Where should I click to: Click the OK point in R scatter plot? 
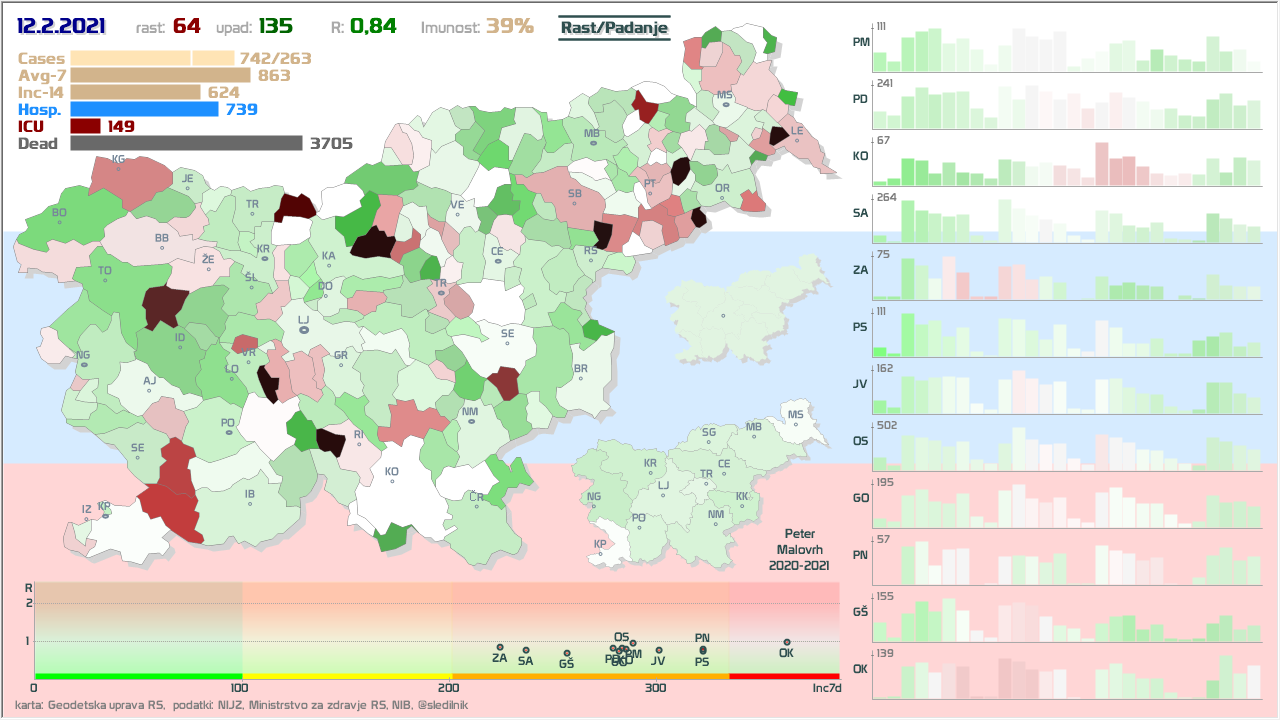(x=787, y=642)
